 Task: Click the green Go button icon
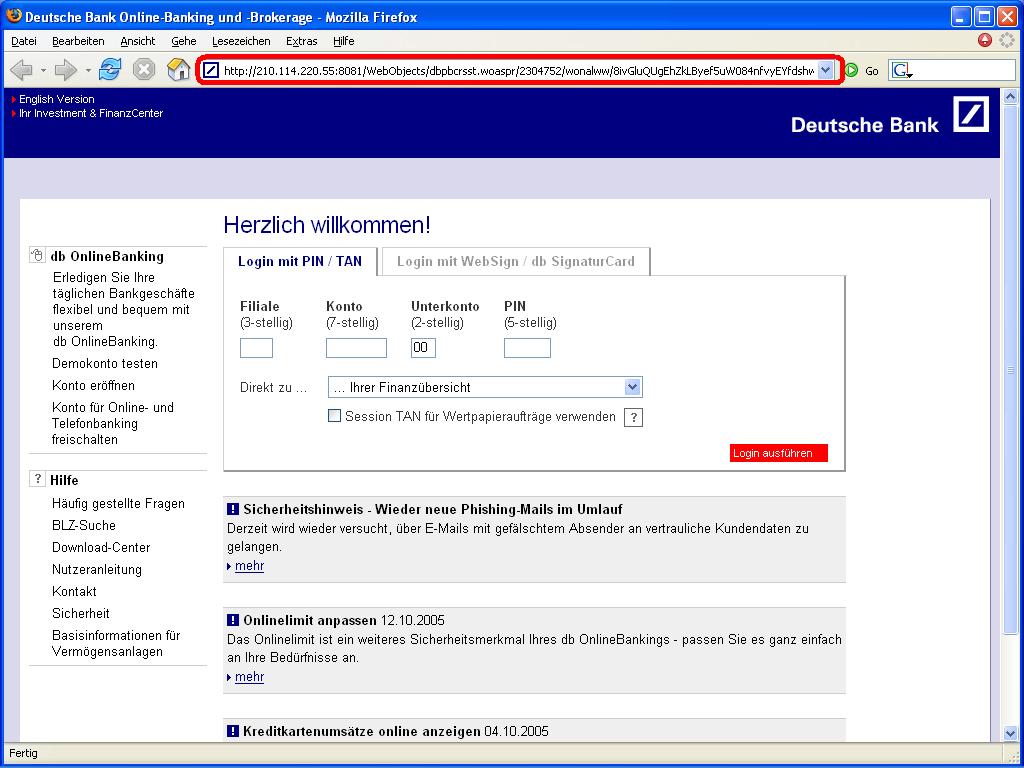852,70
